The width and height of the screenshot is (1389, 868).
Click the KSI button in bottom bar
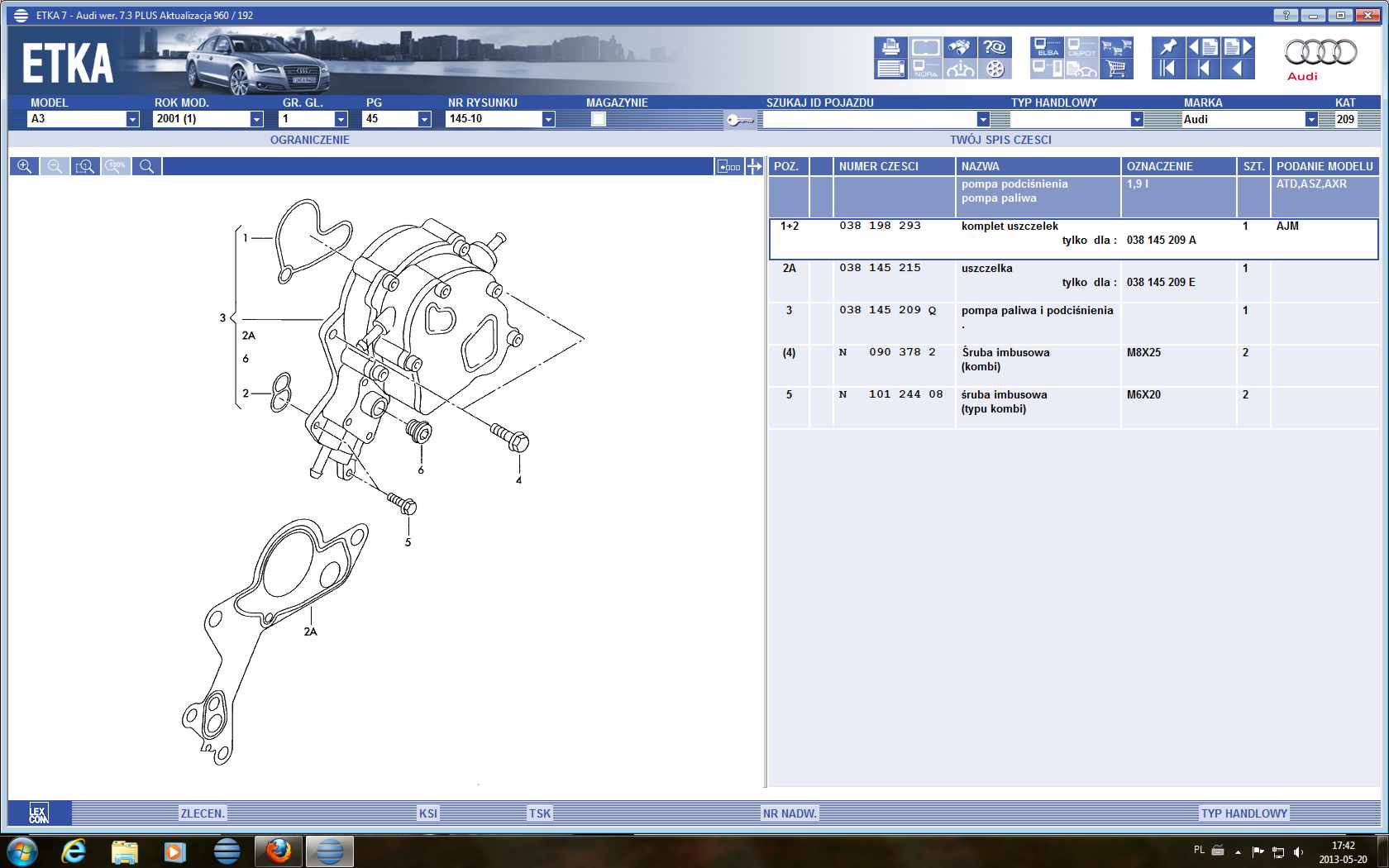(428, 813)
